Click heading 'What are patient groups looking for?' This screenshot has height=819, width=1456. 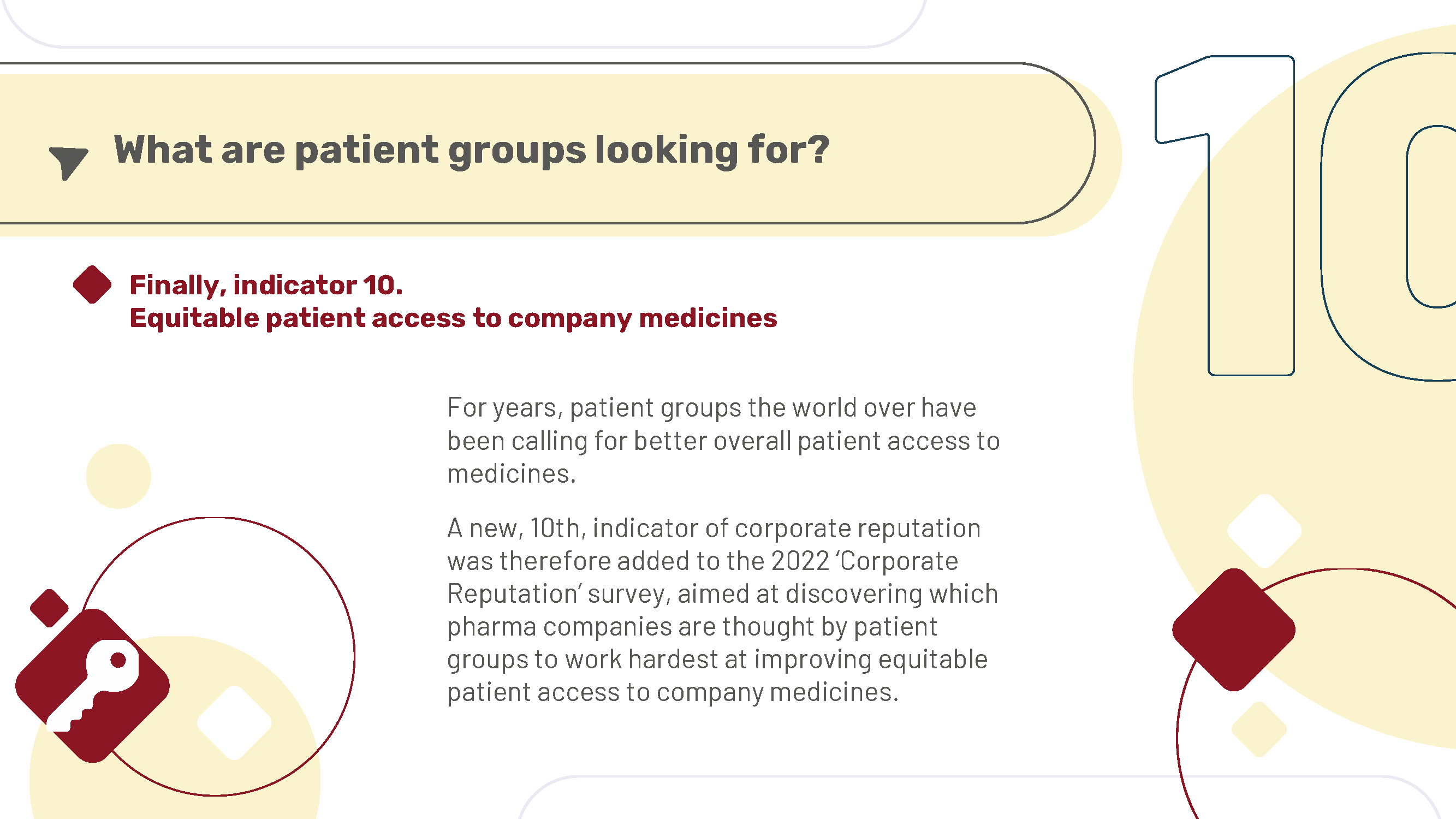[x=471, y=150]
